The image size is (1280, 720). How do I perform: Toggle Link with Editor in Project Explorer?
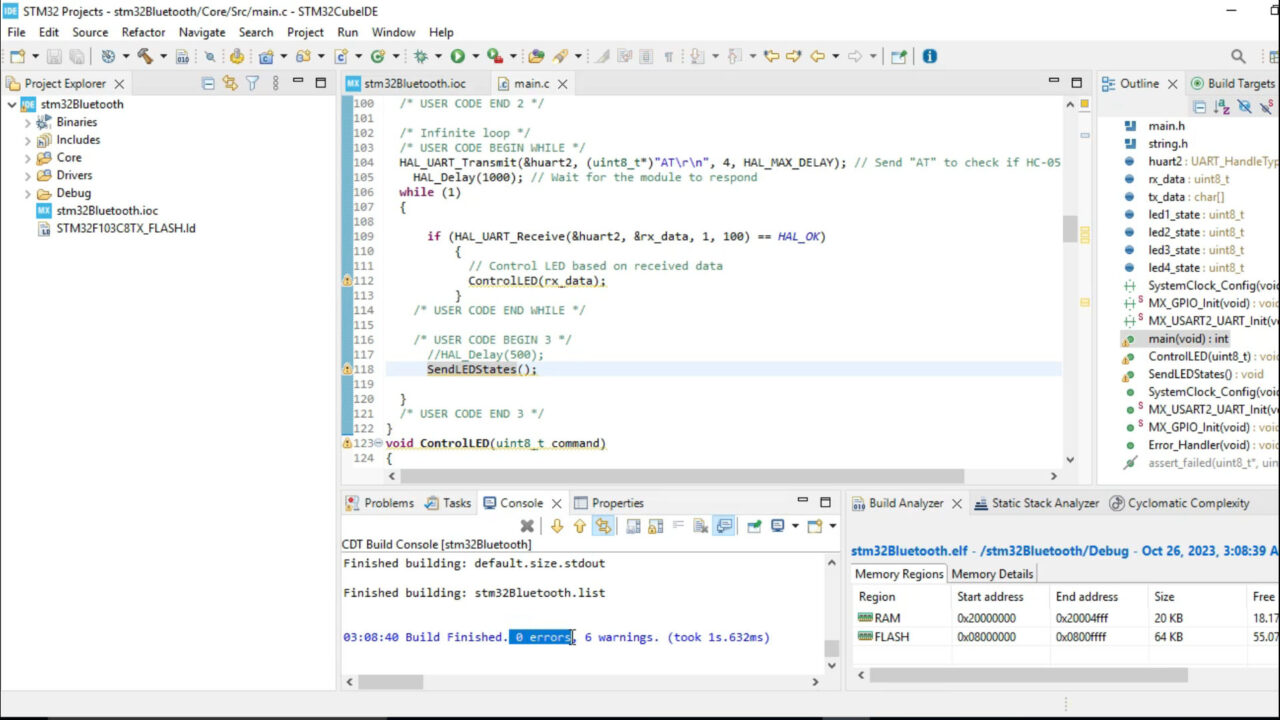[x=230, y=83]
